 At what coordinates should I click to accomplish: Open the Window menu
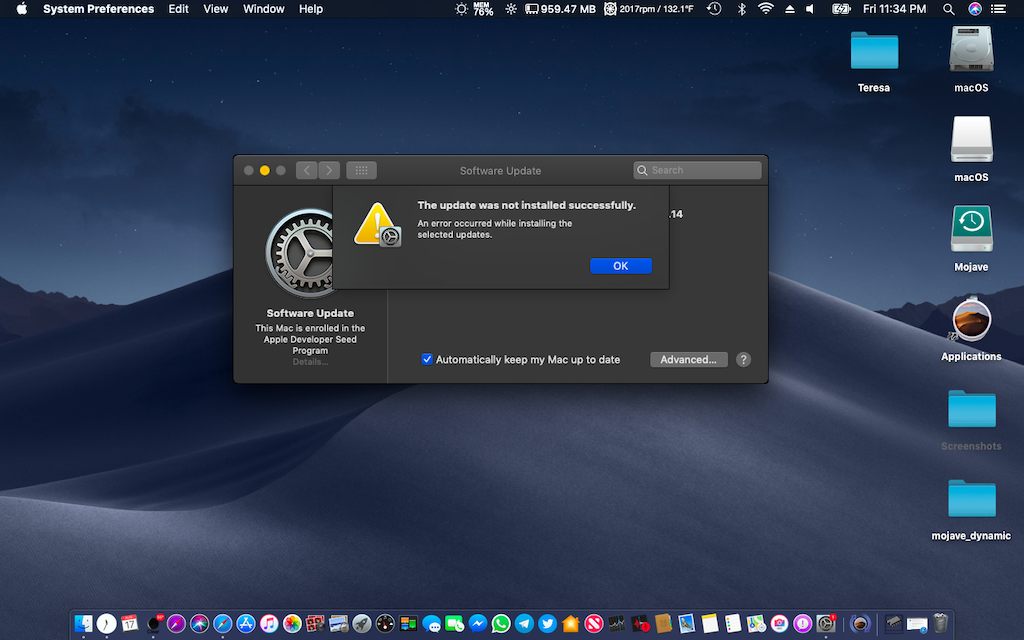click(x=264, y=8)
